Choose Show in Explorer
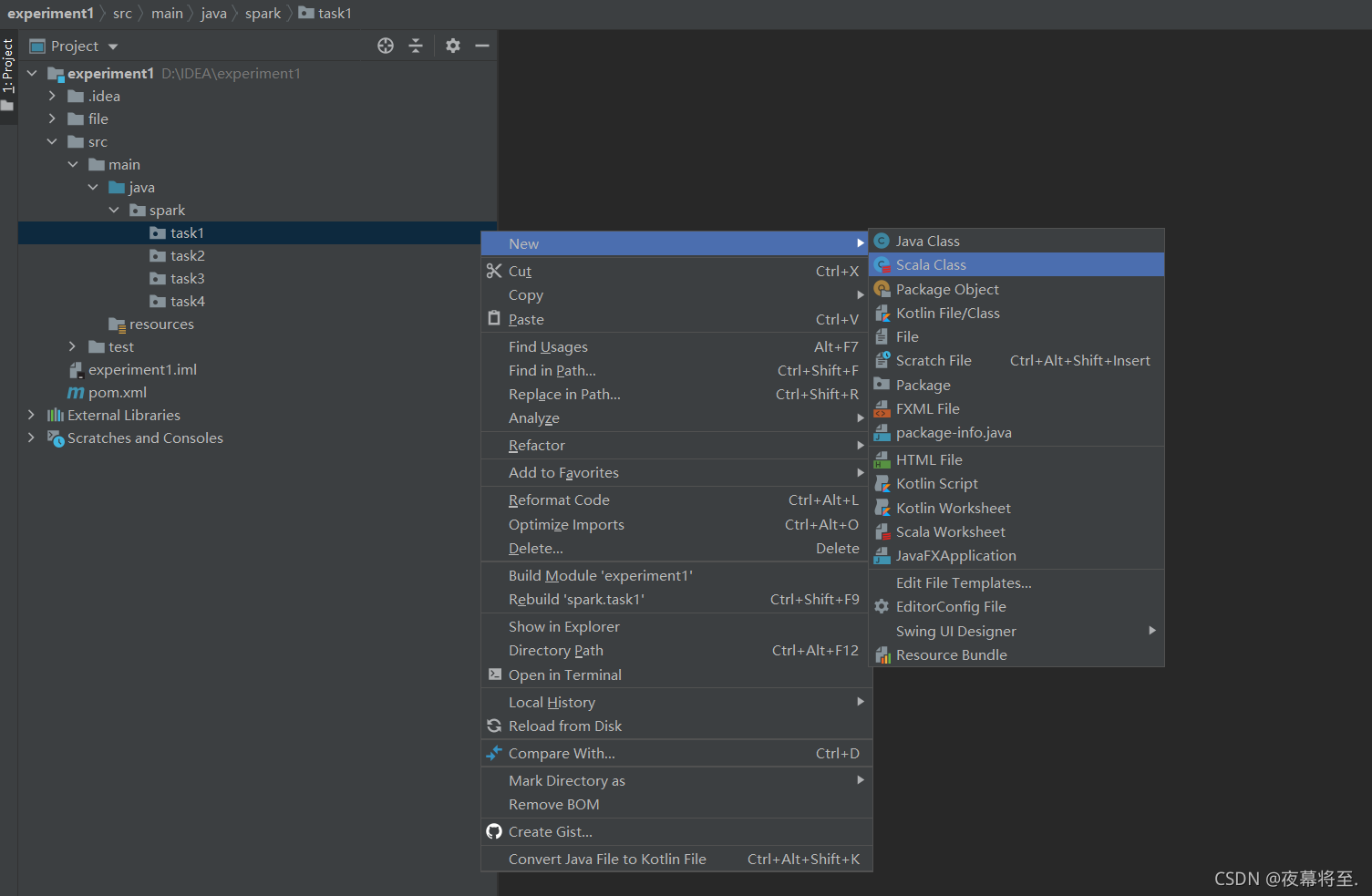 pos(676,626)
